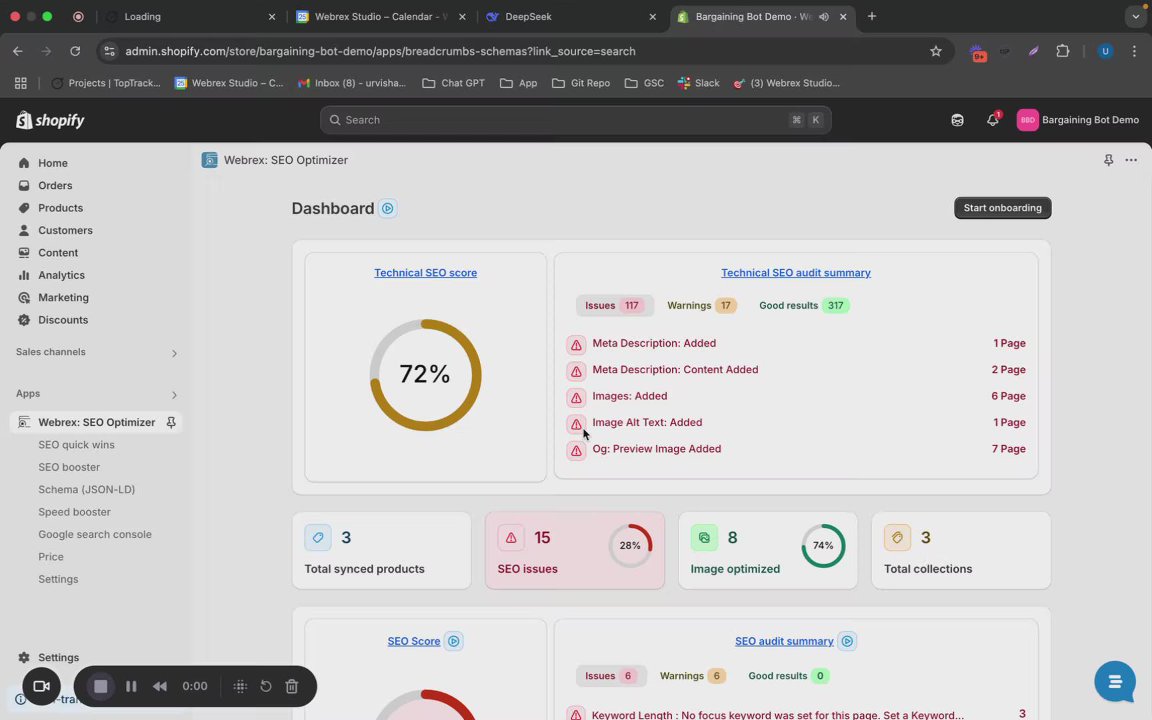Bookmark this page with the star icon
Screen dimensions: 1152x720
tap(935, 51)
